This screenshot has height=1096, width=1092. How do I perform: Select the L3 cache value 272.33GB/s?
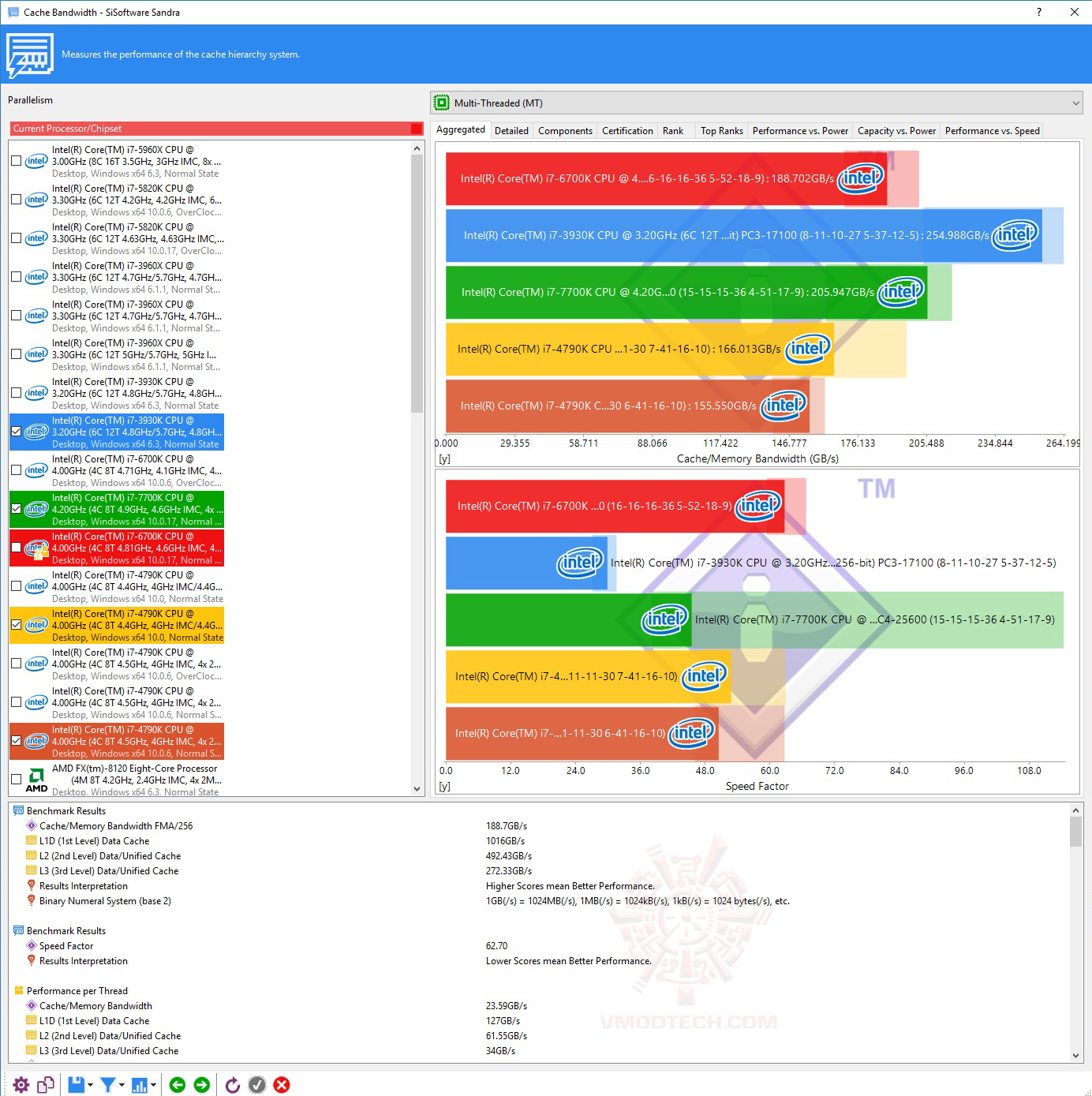click(509, 870)
